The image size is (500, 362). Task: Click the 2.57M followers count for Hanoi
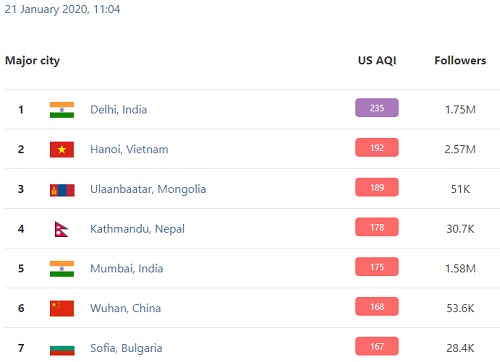(460, 149)
